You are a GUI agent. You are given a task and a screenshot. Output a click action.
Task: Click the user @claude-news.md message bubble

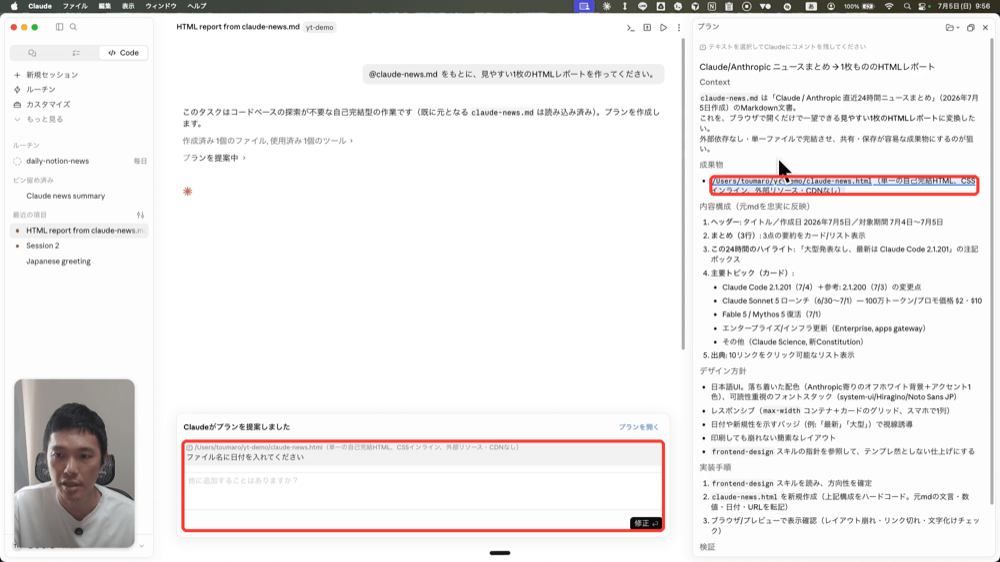[513, 74]
